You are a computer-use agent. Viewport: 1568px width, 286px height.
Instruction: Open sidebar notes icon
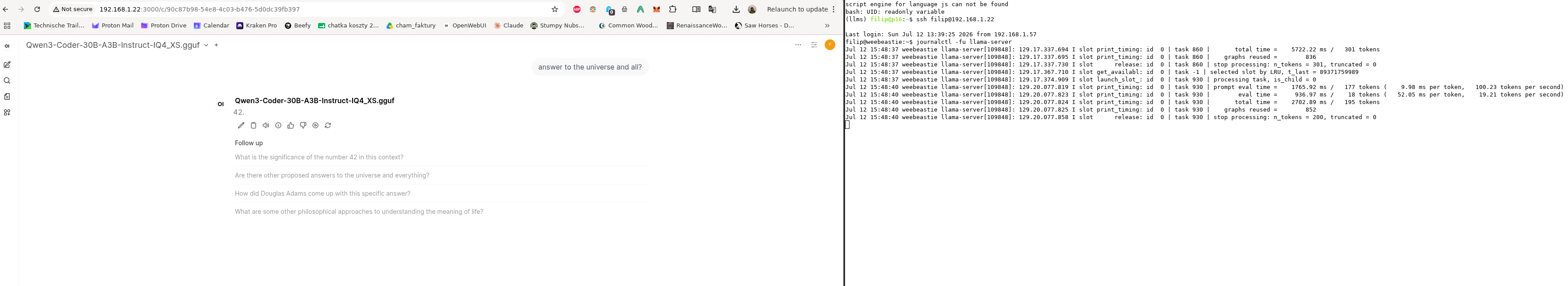point(8,96)
